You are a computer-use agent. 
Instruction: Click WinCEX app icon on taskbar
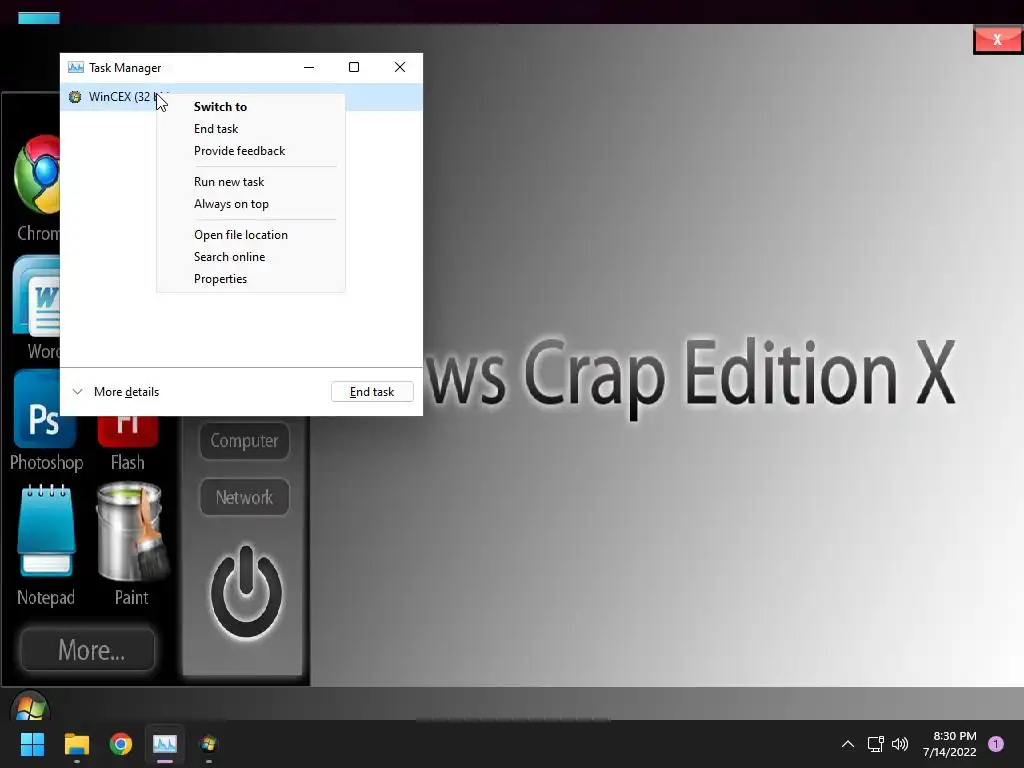209,744
